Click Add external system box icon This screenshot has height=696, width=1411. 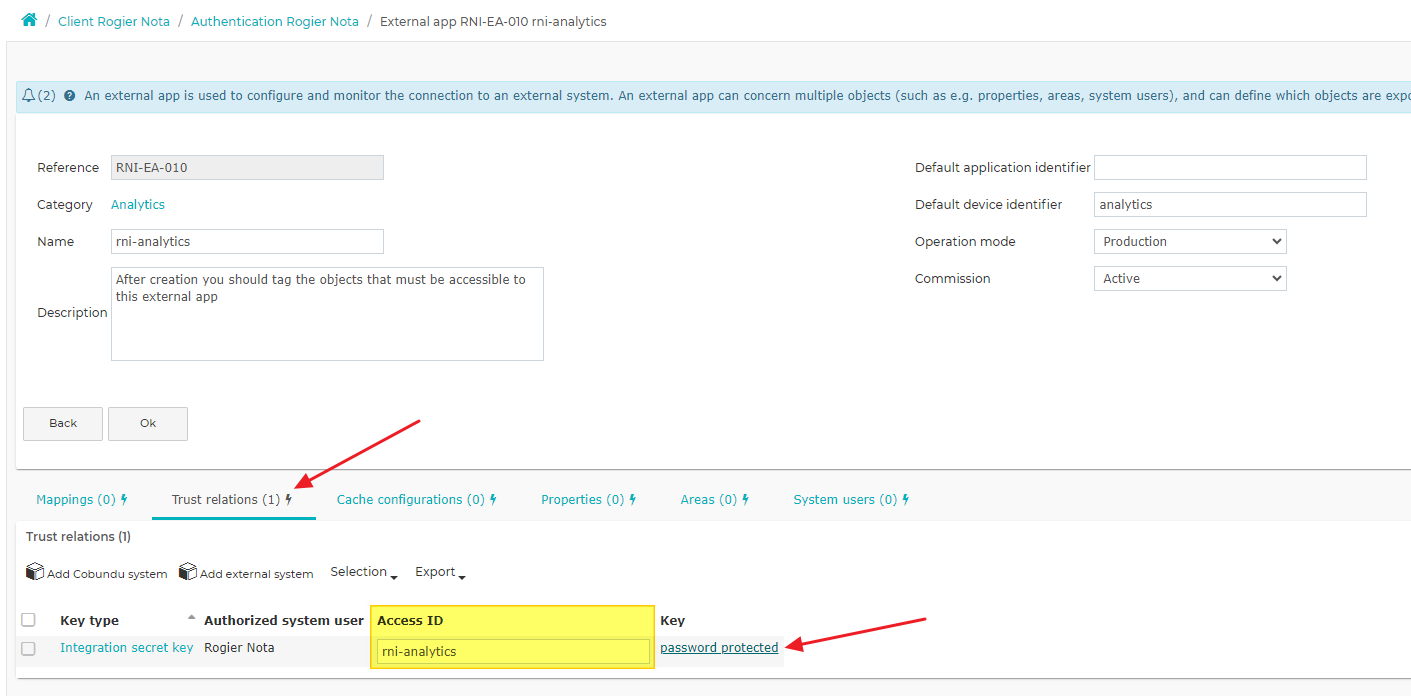click(x=188, y=572)
